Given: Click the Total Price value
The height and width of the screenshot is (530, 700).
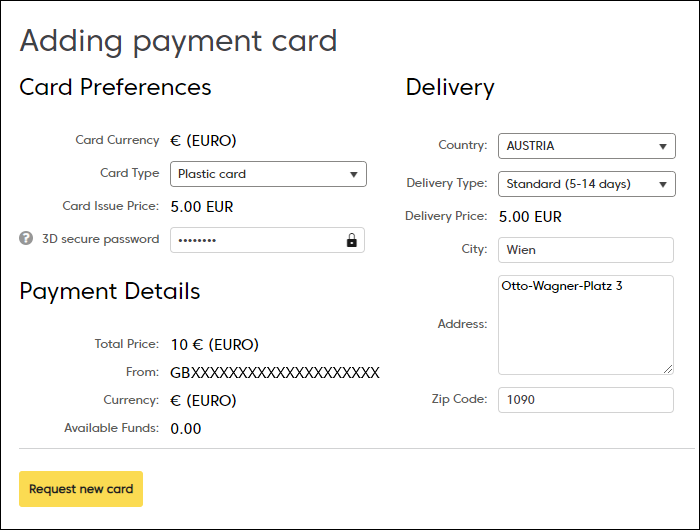Looking at the screenshot, I should [x=215, y=345].
